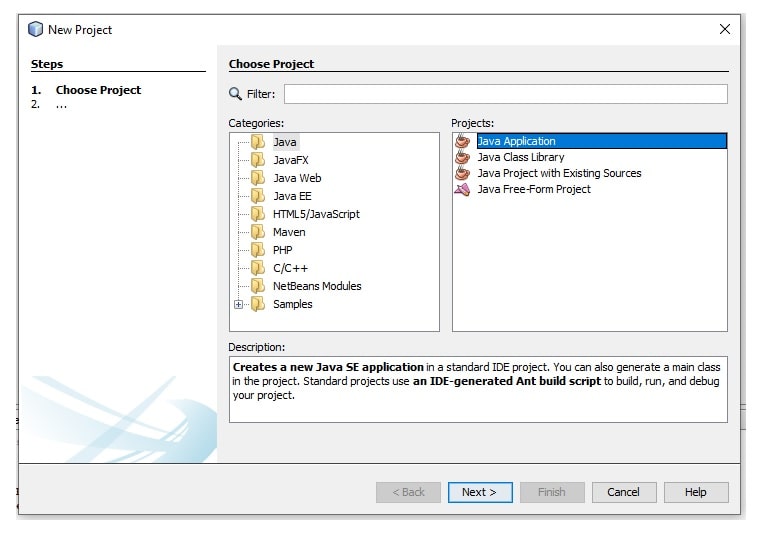Click the NetBeans cube icon in title bar

(35, 29)
